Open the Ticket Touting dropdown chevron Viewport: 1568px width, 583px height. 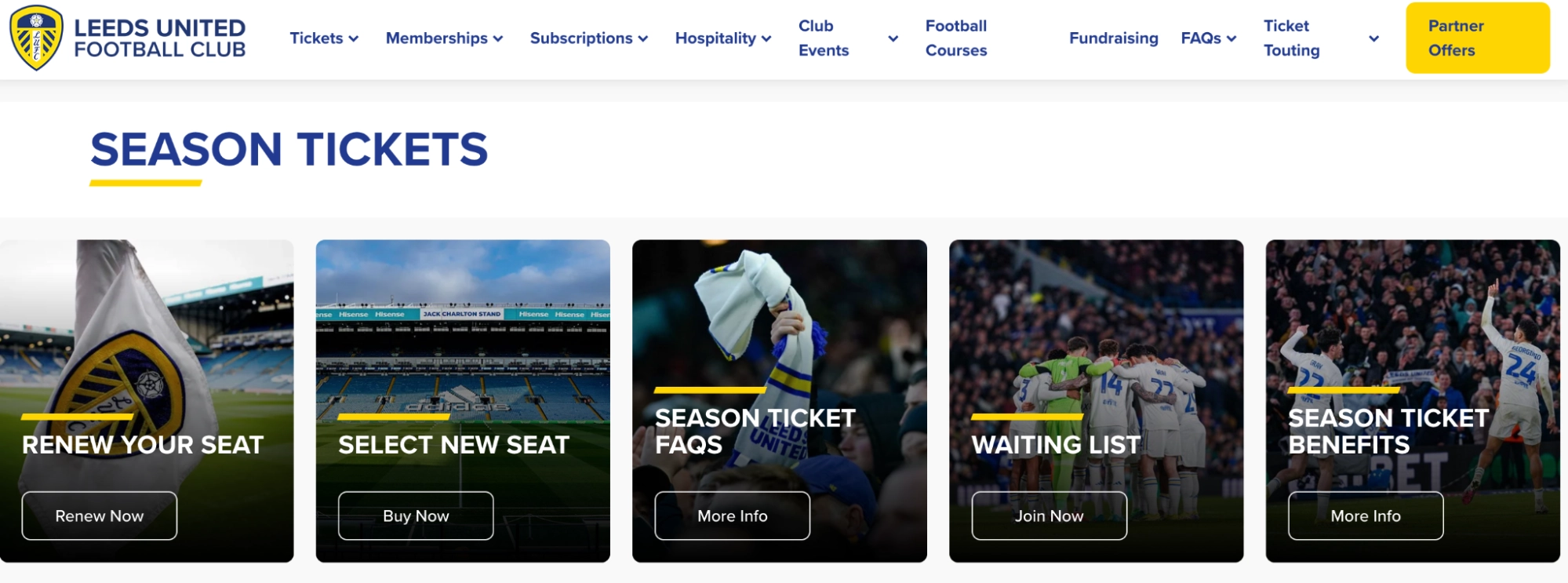(x=1373, y=37)
